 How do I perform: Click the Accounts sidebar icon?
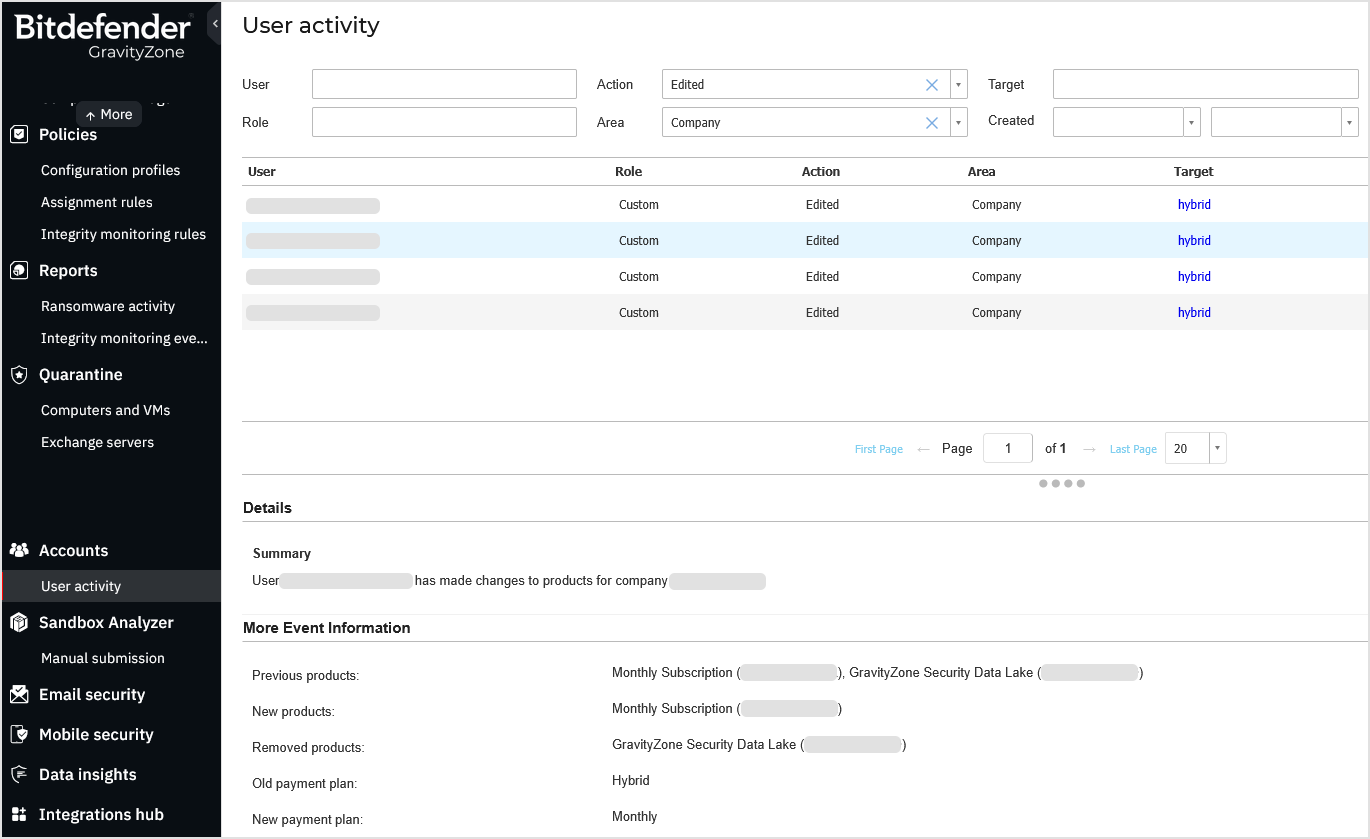tap(20, 550)
